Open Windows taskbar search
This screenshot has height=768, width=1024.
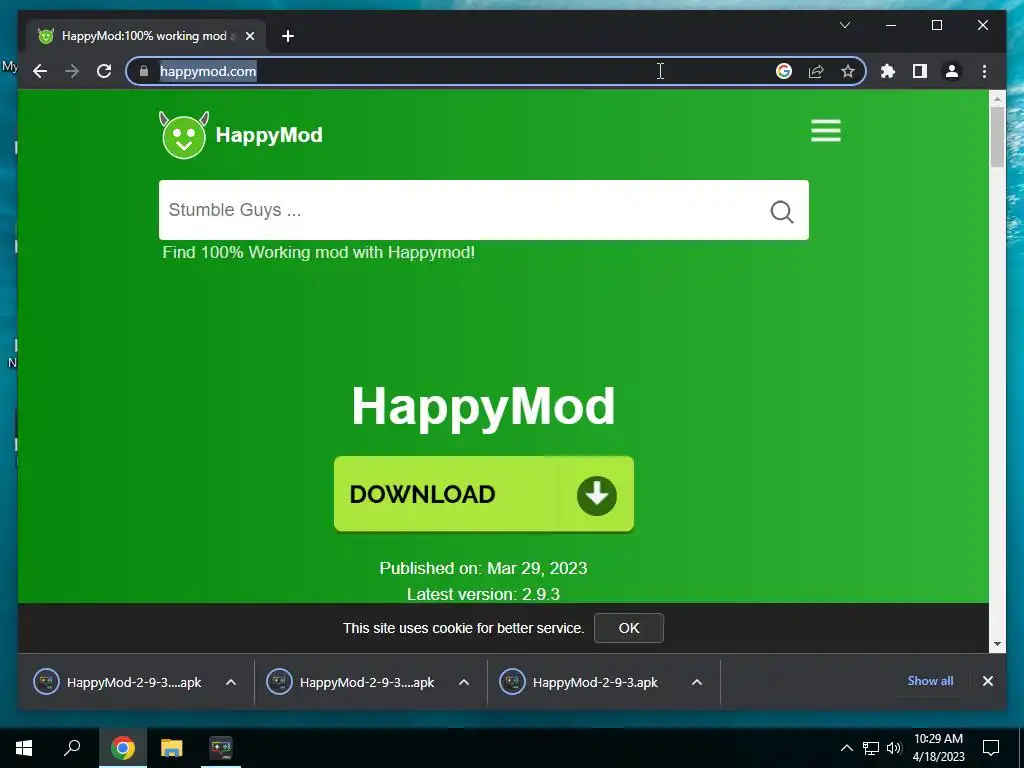72,747
